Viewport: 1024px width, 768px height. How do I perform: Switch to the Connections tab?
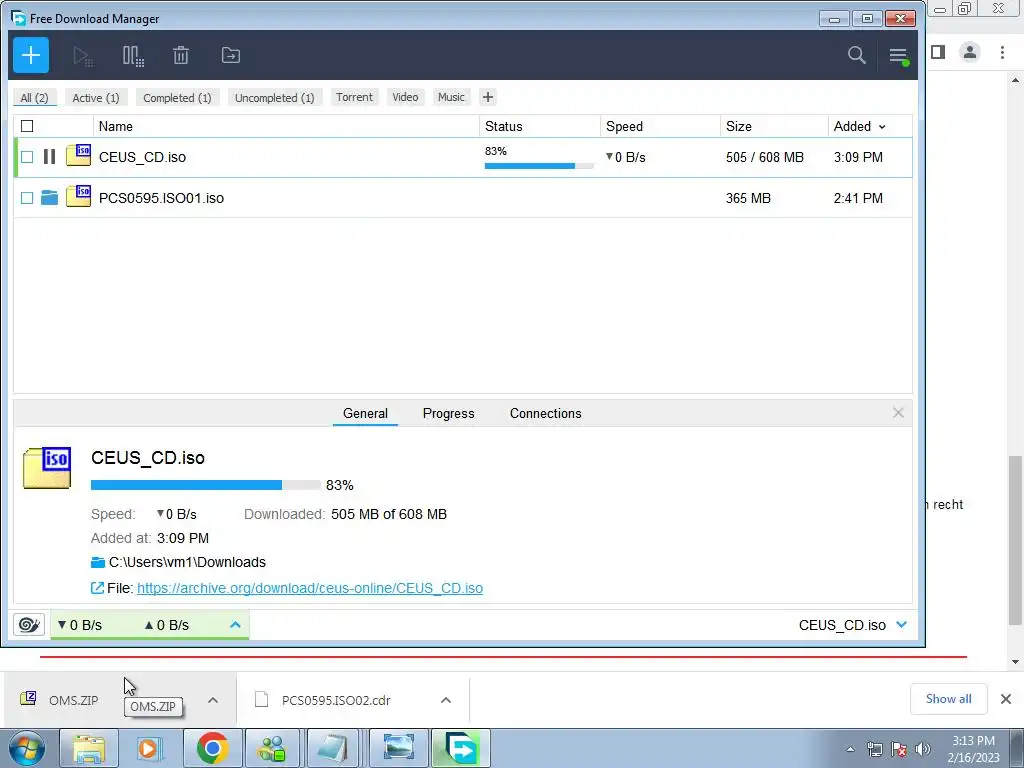click(545, 413)
